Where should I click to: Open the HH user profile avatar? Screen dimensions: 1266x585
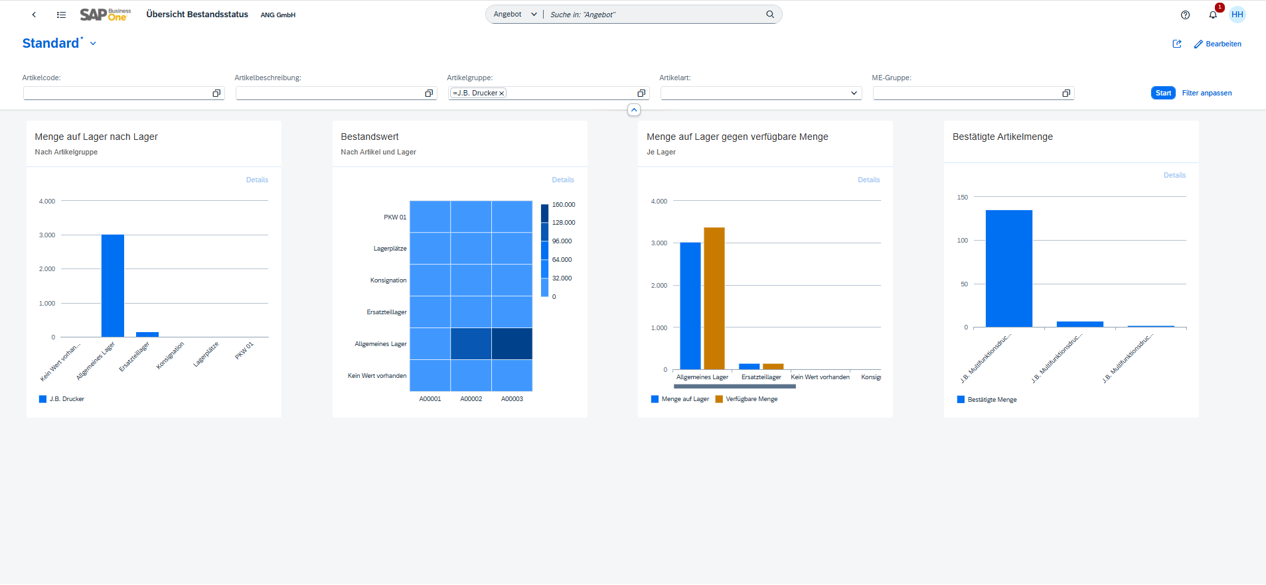1237,15
